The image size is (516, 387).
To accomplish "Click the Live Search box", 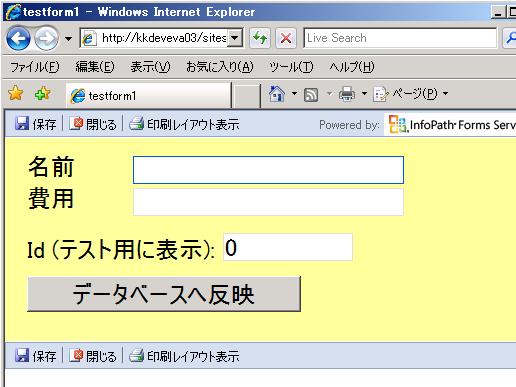I will tap(400, 38).
